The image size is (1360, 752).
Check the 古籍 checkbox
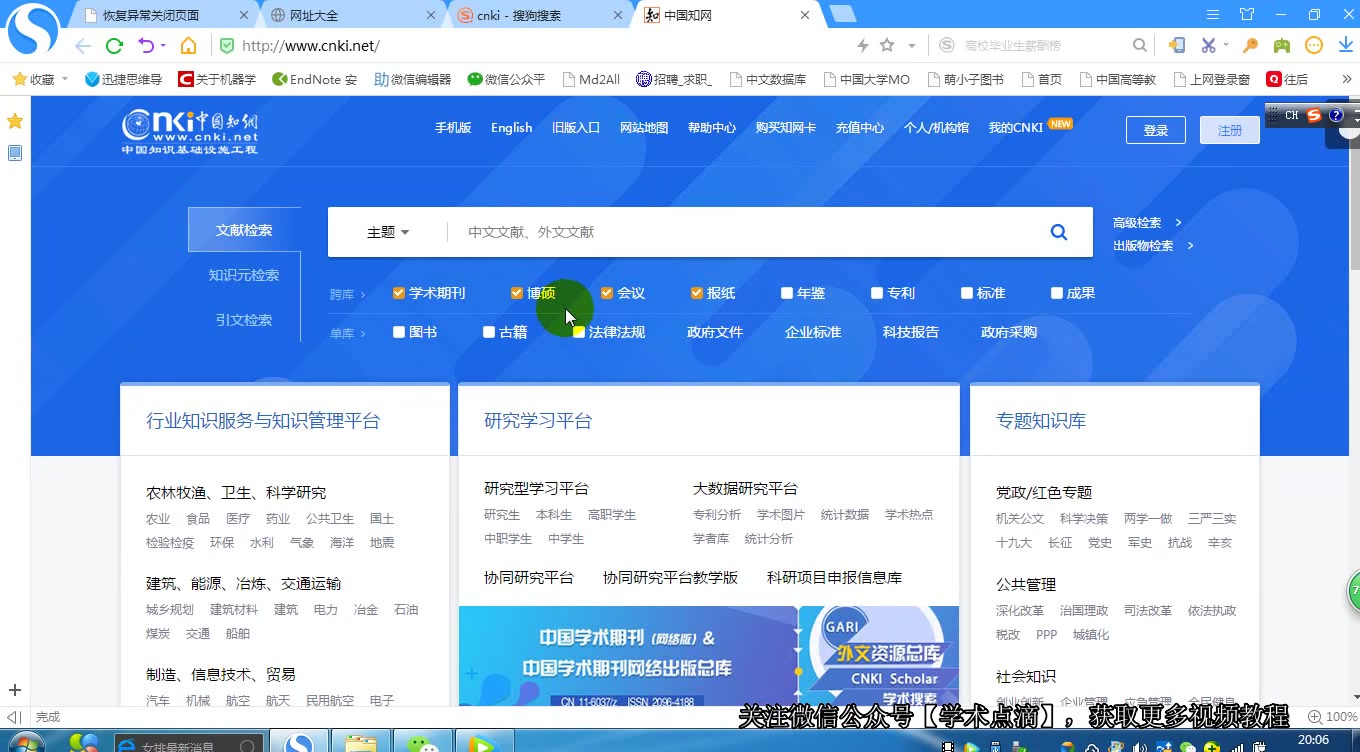(x=489, y=332)
